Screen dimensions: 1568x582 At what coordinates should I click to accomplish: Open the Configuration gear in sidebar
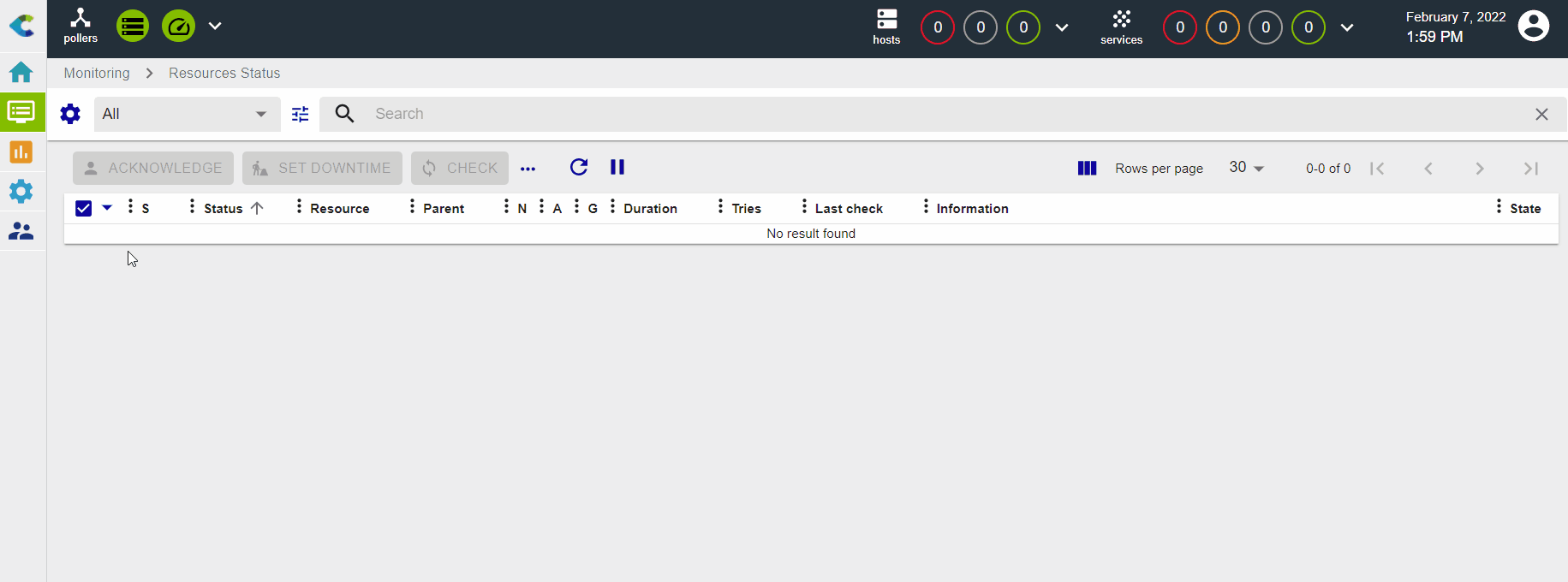pos(21,191)
